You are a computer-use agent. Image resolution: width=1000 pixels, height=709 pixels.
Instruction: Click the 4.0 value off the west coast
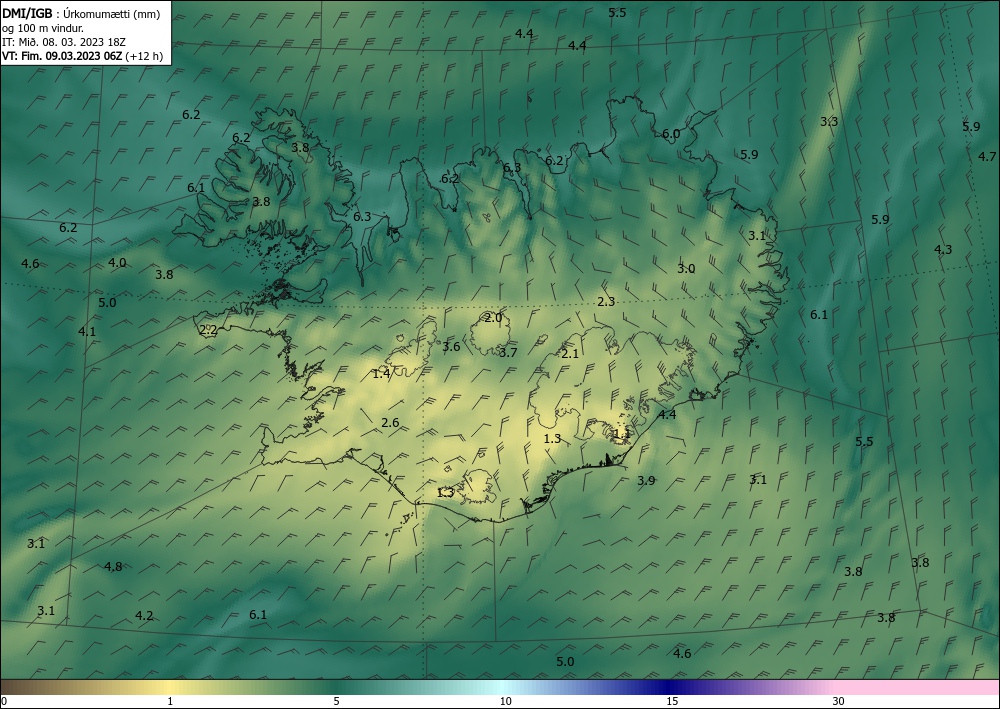click(117, 262)
